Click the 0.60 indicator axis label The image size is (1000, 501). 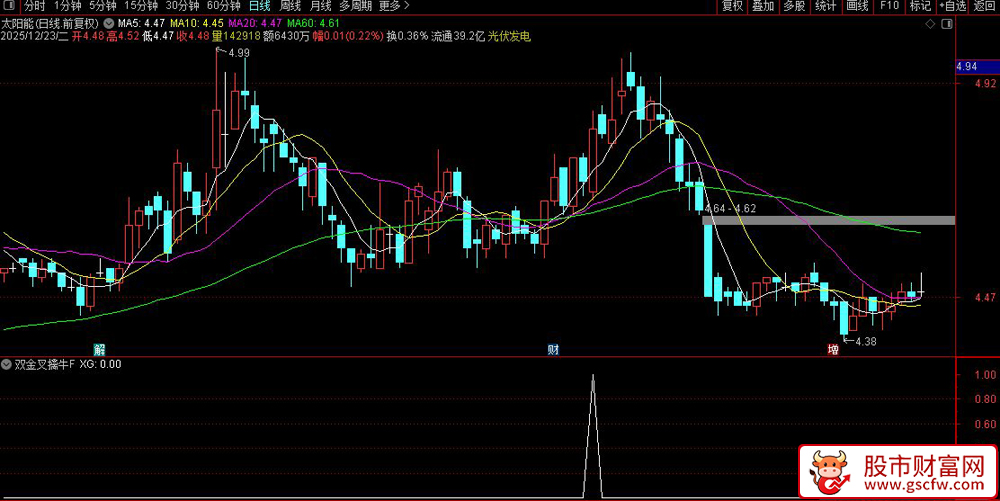pyautogui.click(x=987, y=424)
